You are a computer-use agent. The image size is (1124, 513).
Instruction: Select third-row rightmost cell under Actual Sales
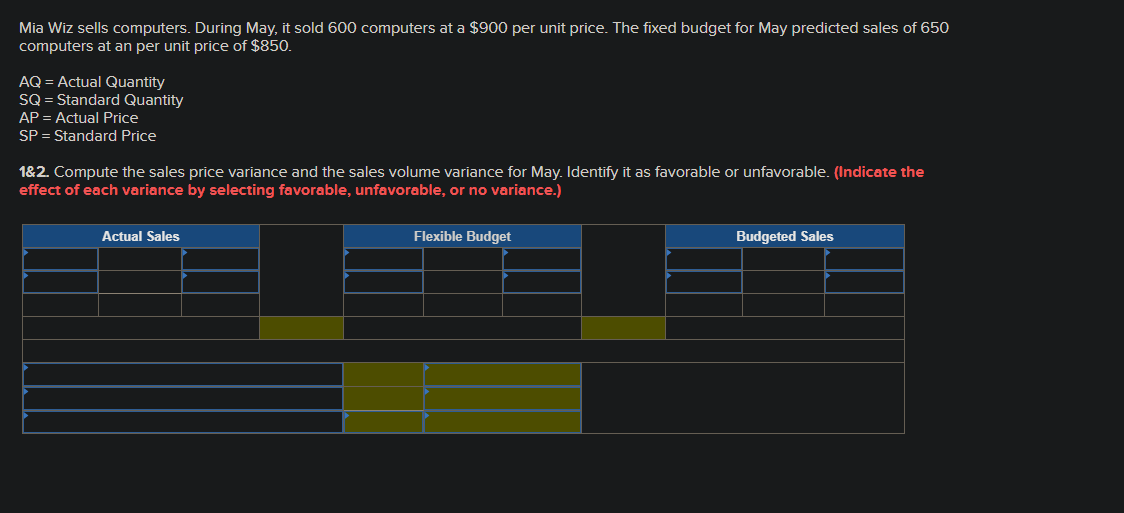click(x=220, y=305)
